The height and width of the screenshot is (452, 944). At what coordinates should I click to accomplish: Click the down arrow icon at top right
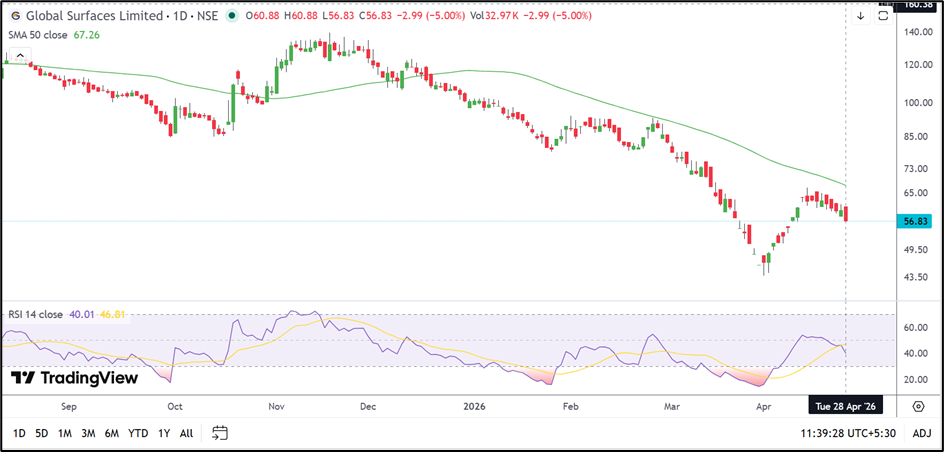860,16
